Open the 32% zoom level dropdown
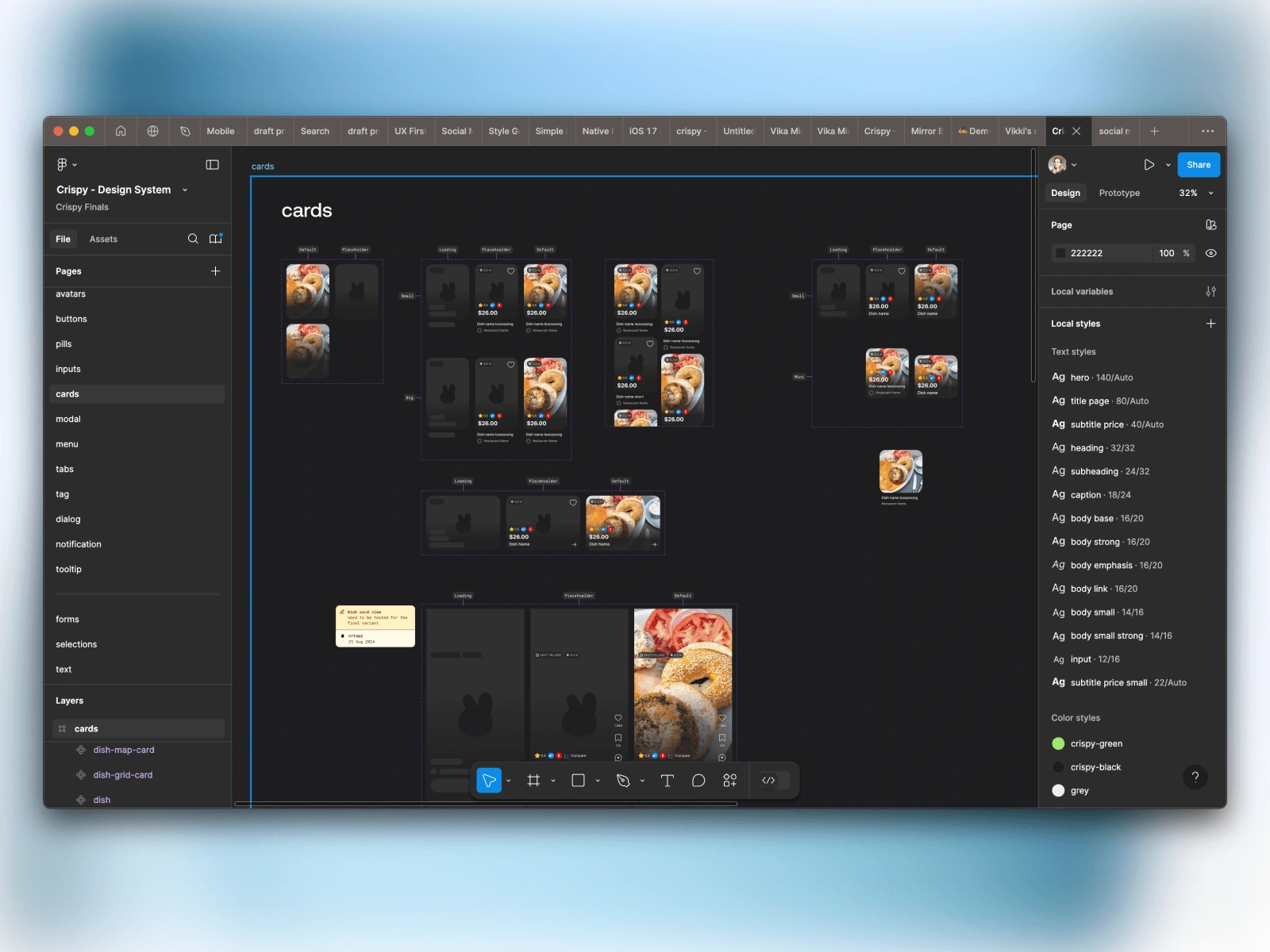This screenshot has width=1270, height=952. pos(1196,193)
